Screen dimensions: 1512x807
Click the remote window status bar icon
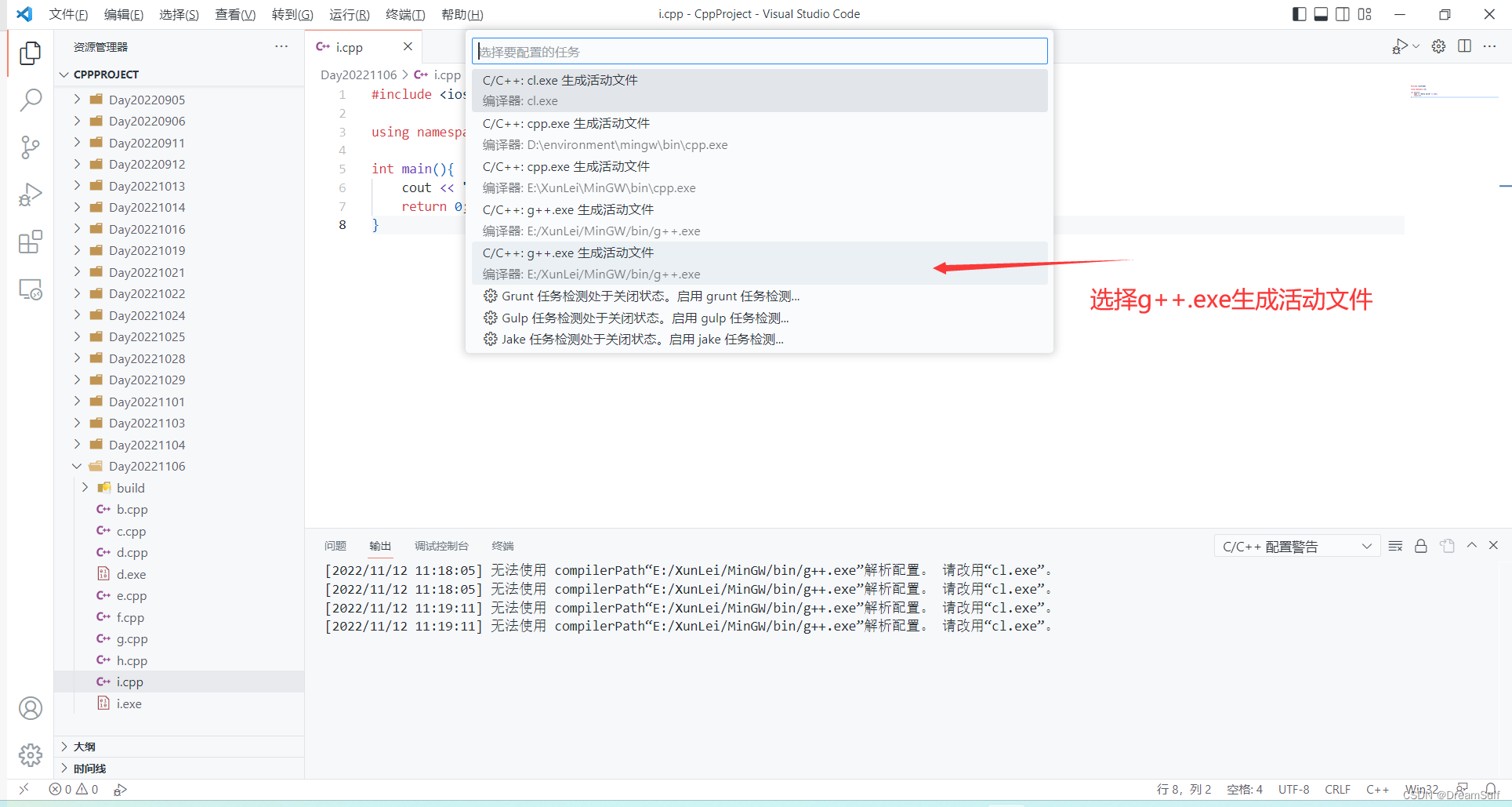(24, 789)
